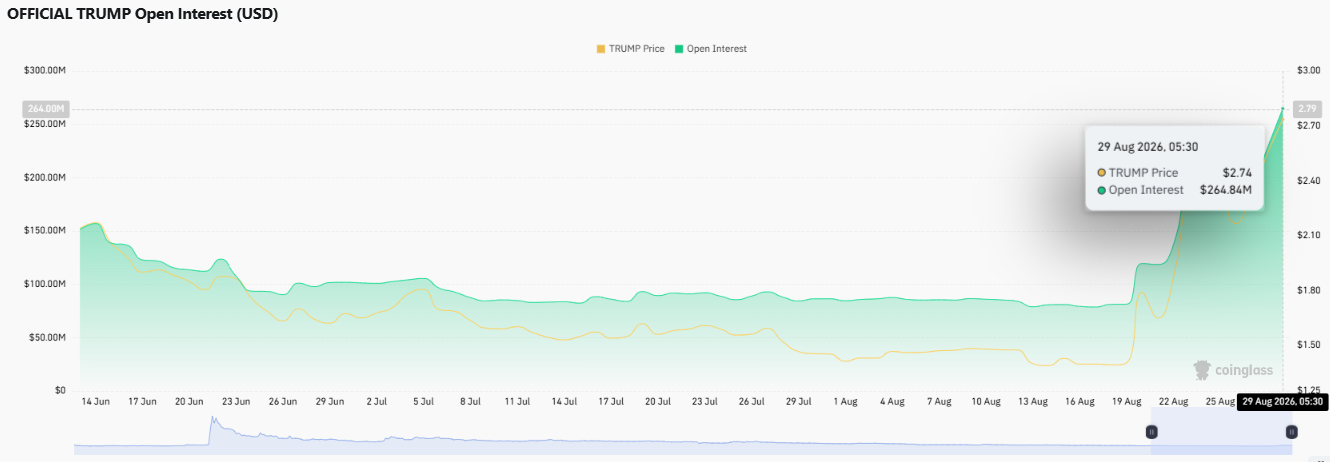Click the $100.00M left axis label
Image resolution: width=1330 pixels, height=462 pixels.
[45, 284]
